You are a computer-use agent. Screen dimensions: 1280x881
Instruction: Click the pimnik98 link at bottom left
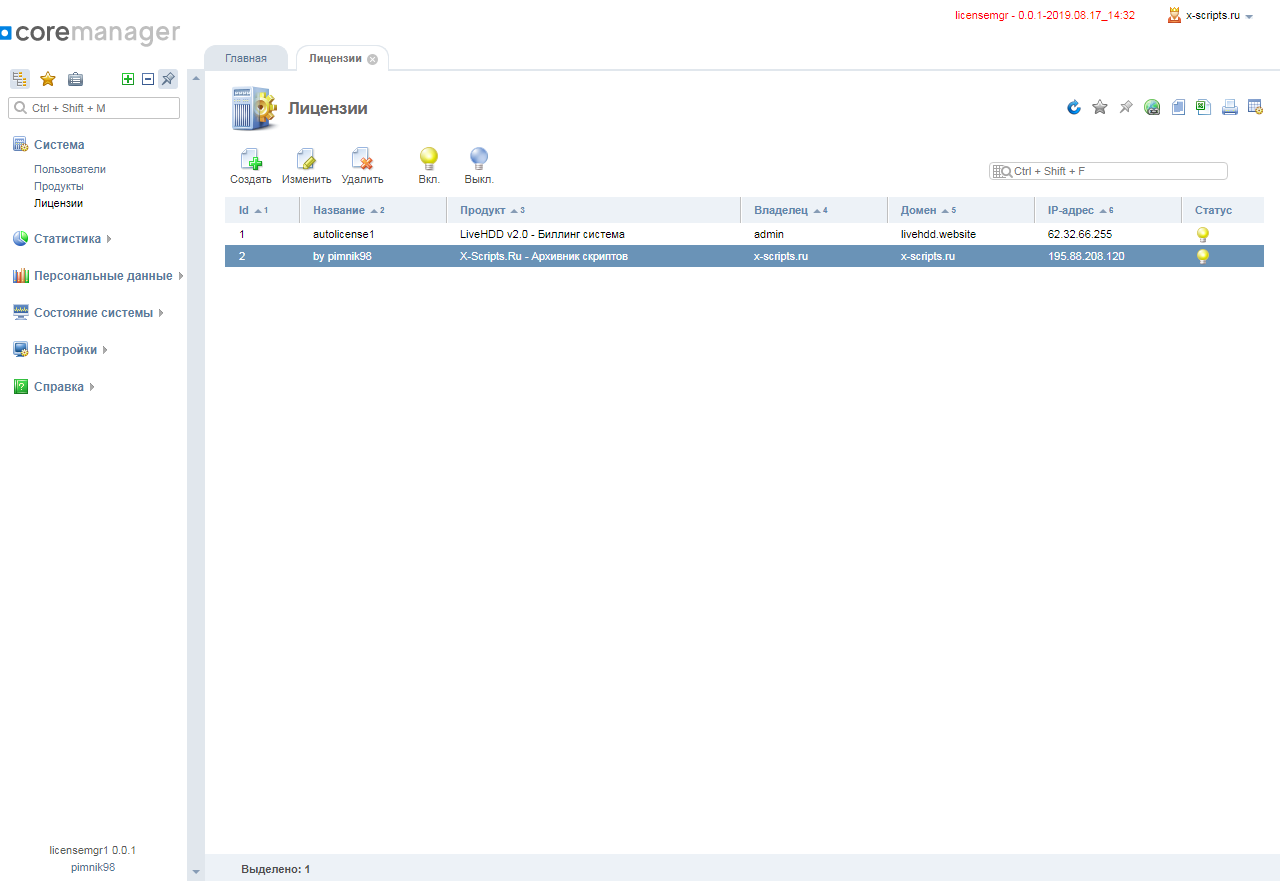(93, 867)
